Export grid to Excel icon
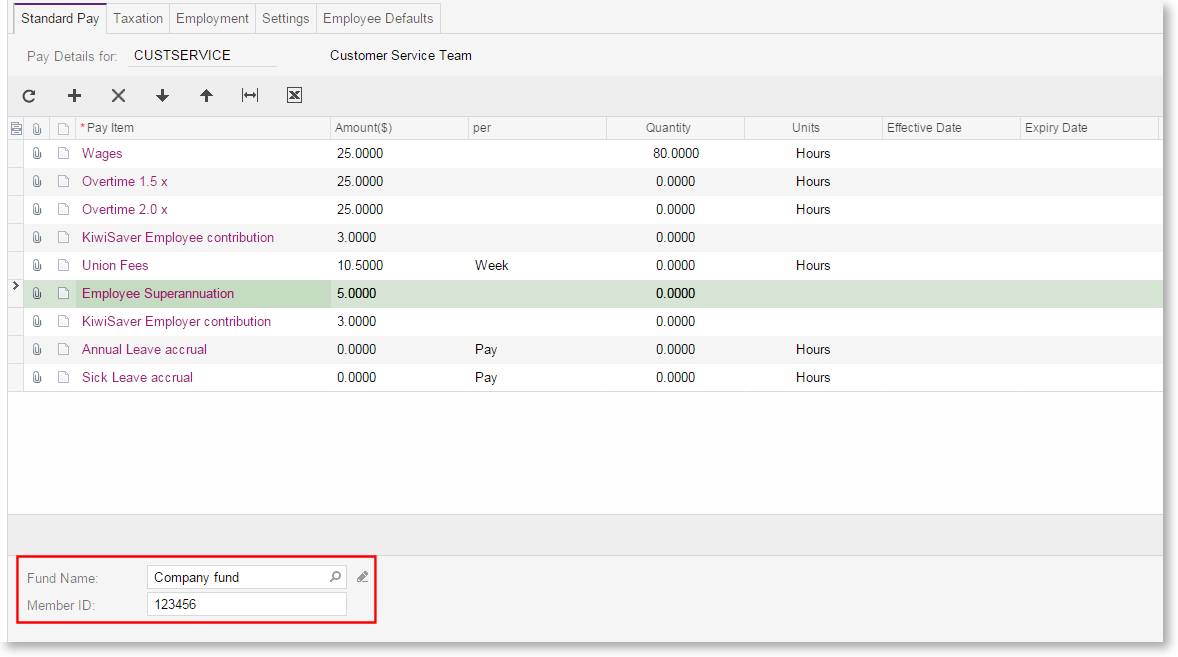1178x657 pixels. click(x=294, y=96)
